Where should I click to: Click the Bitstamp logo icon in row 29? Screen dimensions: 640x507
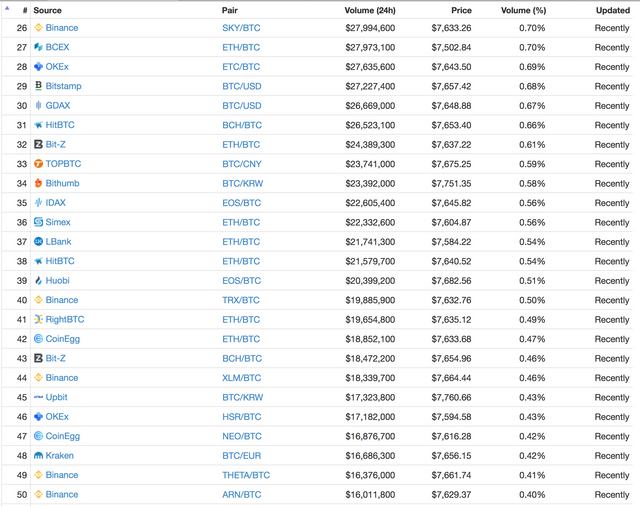click(x=38, y=86)
